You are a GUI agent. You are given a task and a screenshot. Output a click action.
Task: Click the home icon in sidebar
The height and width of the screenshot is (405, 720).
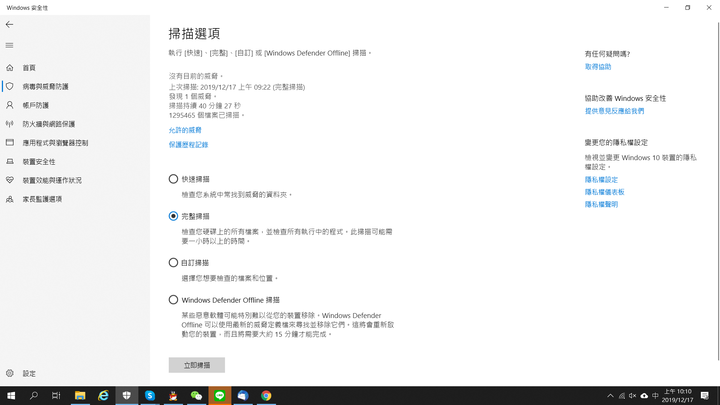point(10,68)
